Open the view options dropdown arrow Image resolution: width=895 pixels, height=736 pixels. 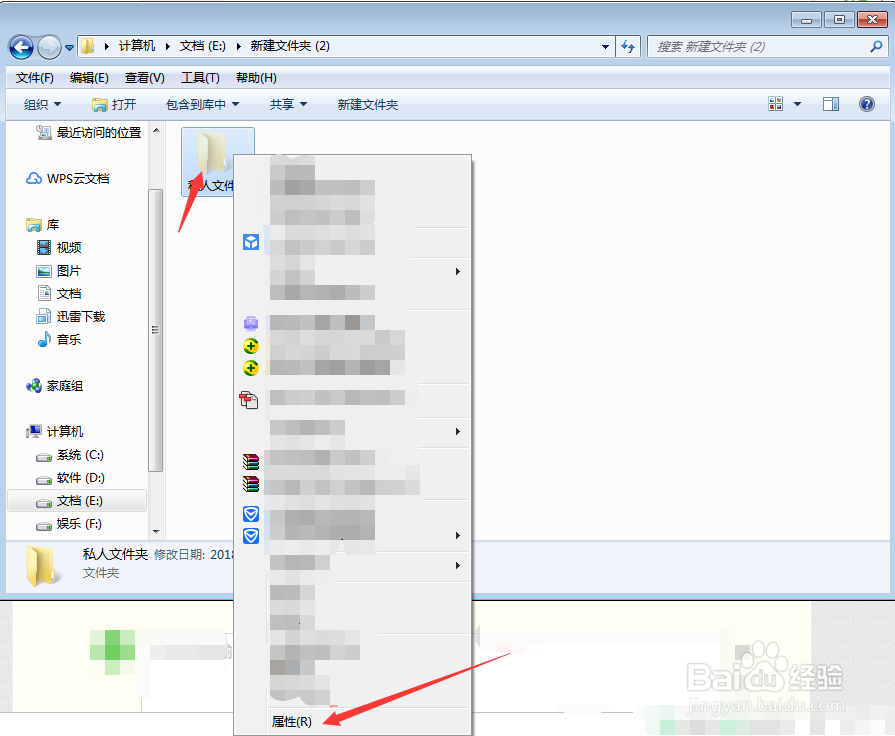click(x=797, y=104)
